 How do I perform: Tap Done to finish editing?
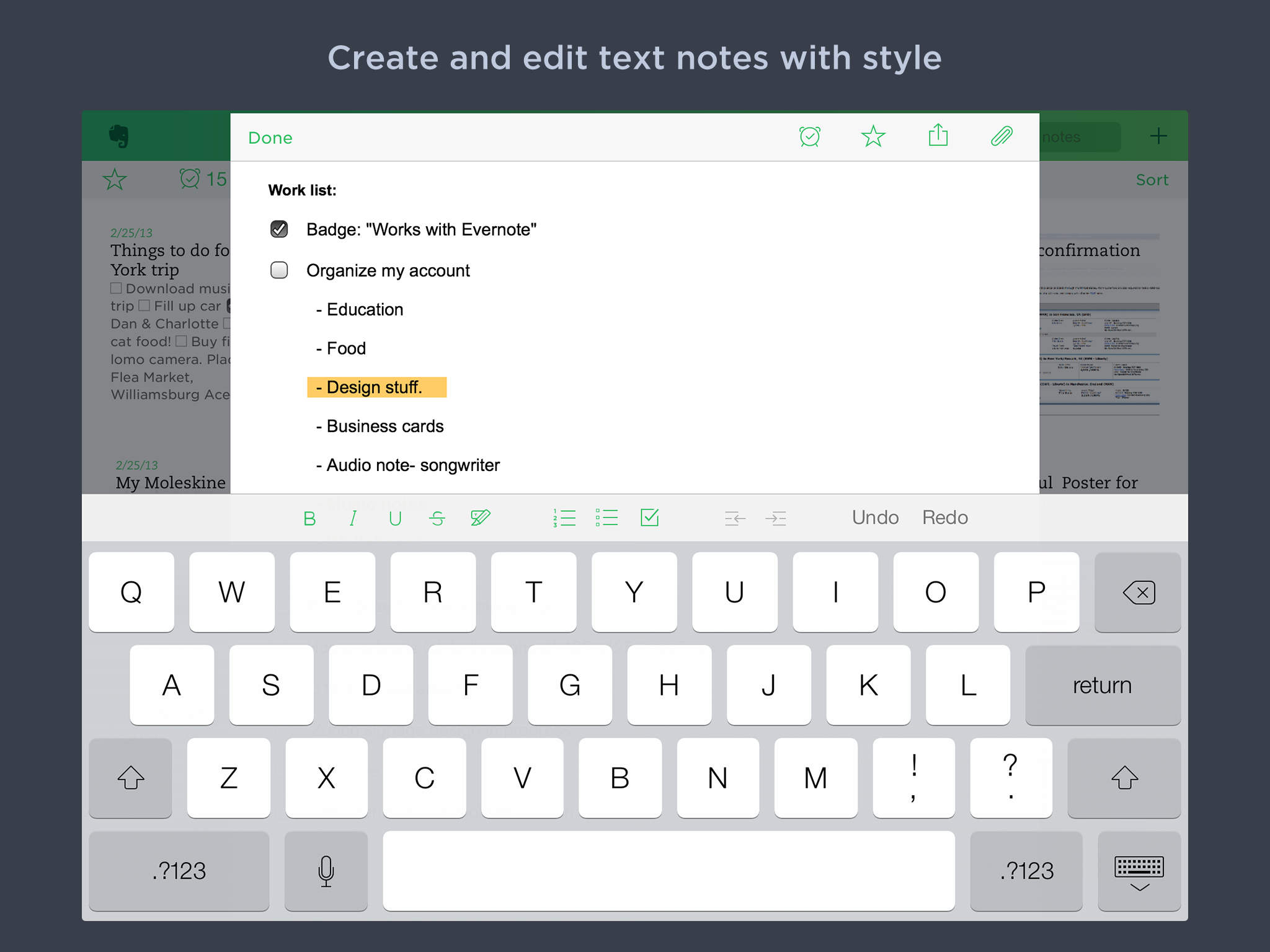click(270, 138)
